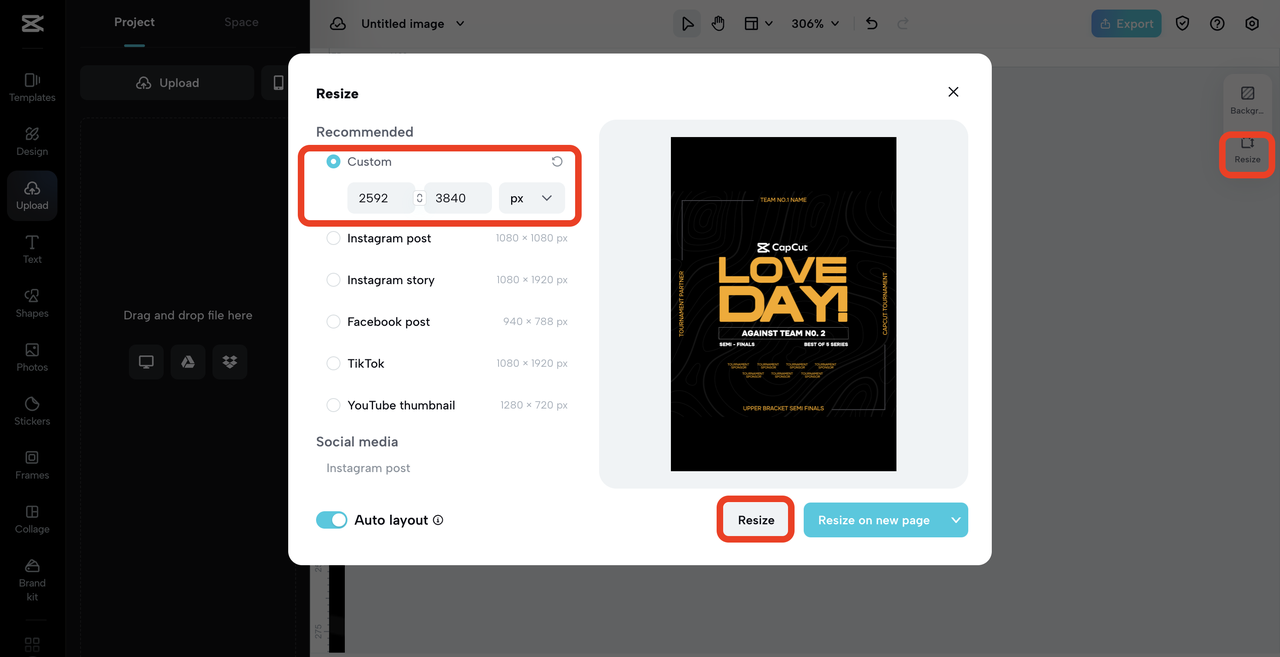Click the Resize button in dialog
Image resolution: width=1280 pixels, height=657 pixels.
756,520
